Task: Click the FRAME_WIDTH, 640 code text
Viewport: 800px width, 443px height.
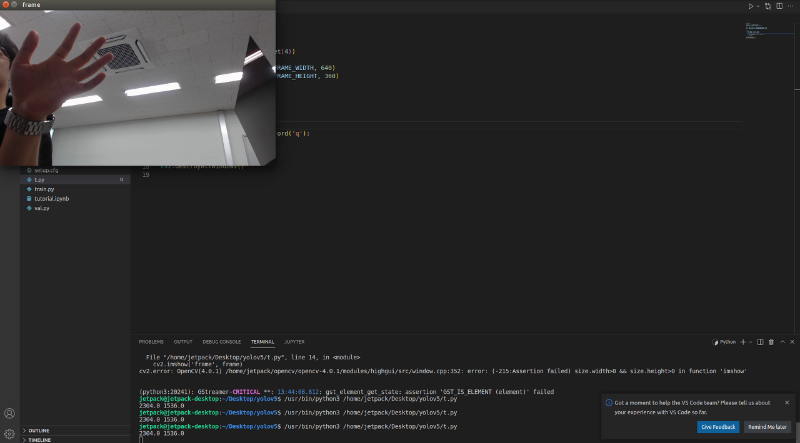Action: [305, 68]
